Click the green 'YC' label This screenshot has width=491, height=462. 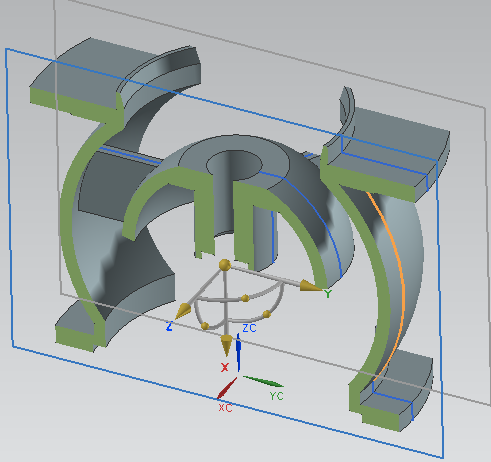276,396
